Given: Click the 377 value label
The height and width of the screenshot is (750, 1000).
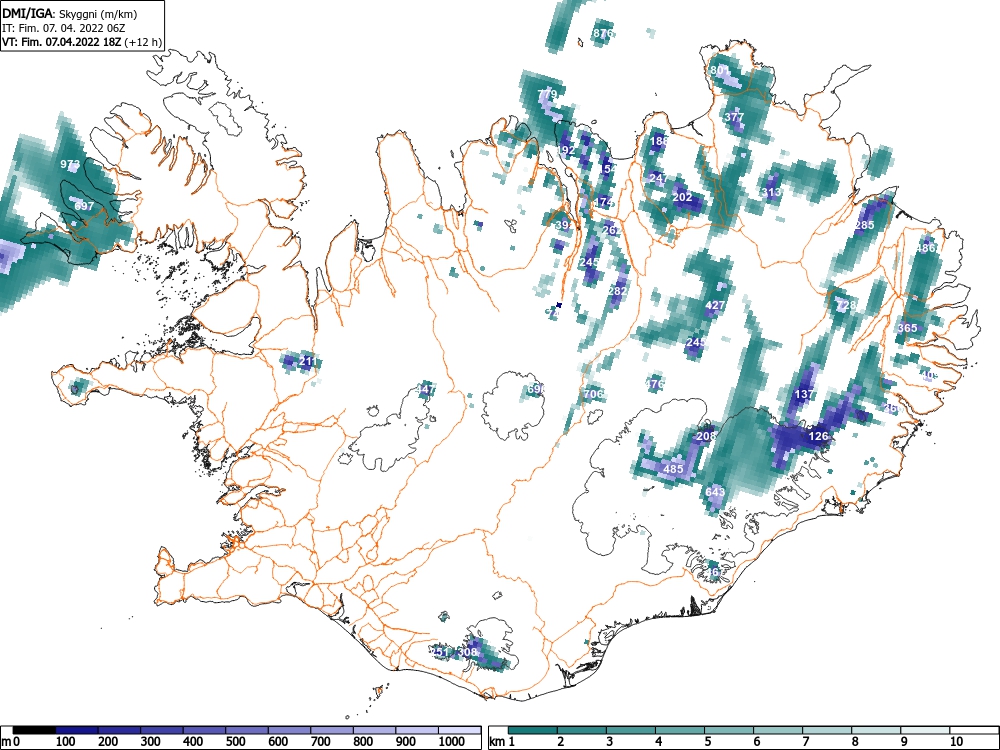Looking at the screenshot, I should (x=734, y=117).
